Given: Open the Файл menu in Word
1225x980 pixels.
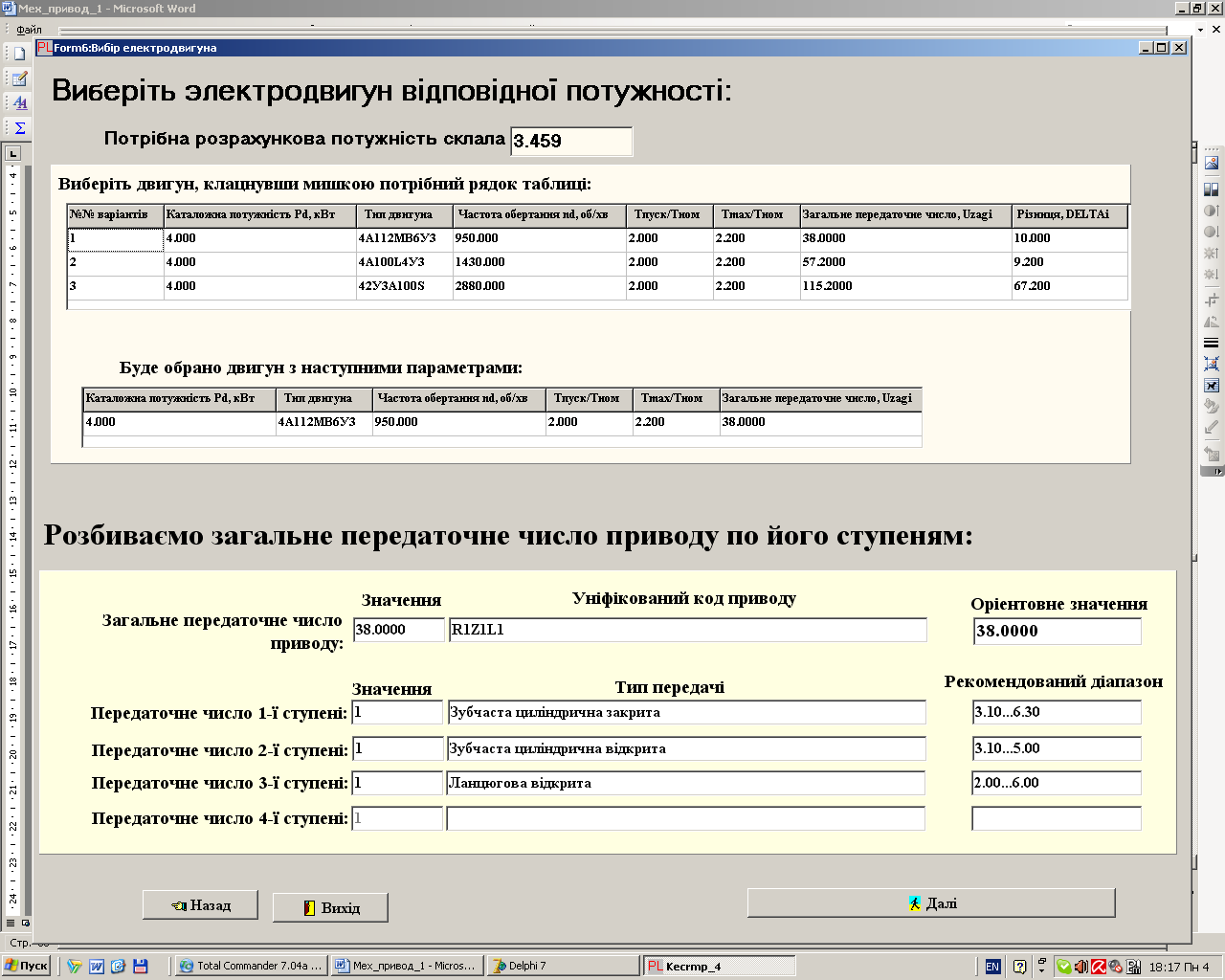Looking at the screenshot, I should [30, 30].
